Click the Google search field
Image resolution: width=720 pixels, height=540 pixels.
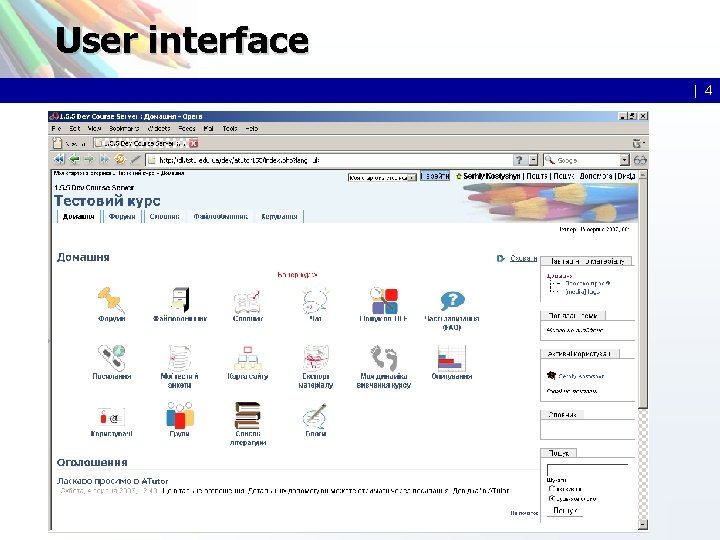(581, 160)
